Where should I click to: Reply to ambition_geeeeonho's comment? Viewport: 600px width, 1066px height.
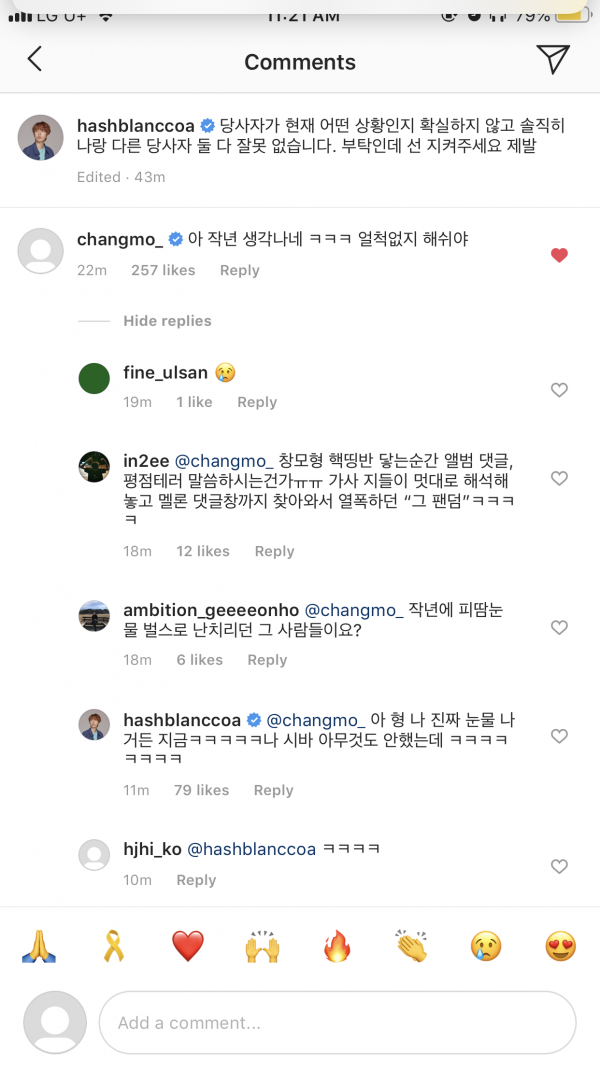[x=267, y=660]
